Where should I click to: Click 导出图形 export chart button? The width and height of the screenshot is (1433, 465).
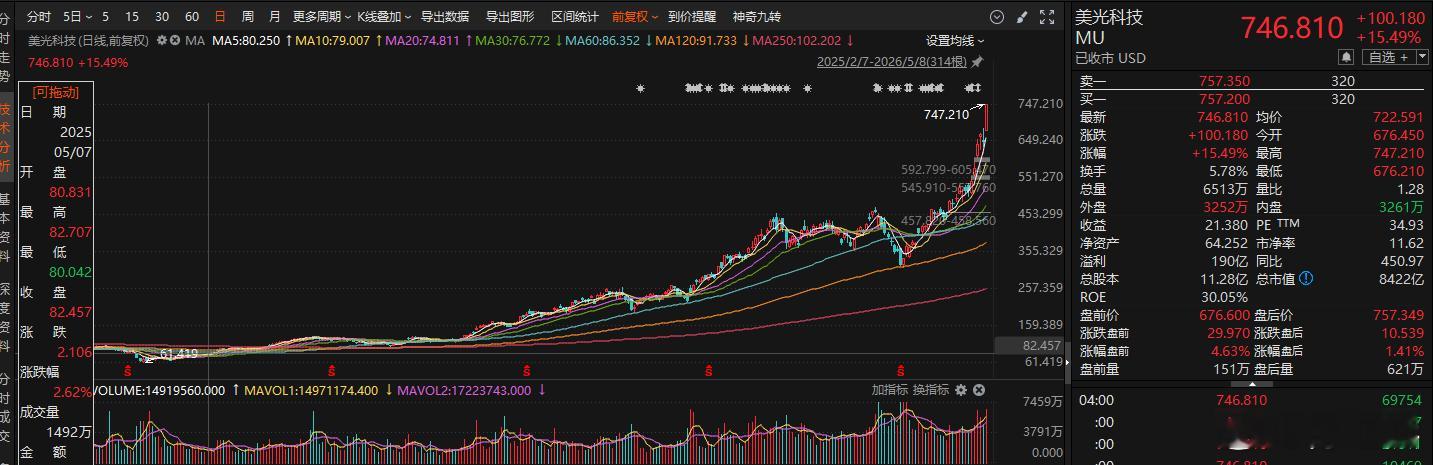pyautogui.click(x=510, y=17)
